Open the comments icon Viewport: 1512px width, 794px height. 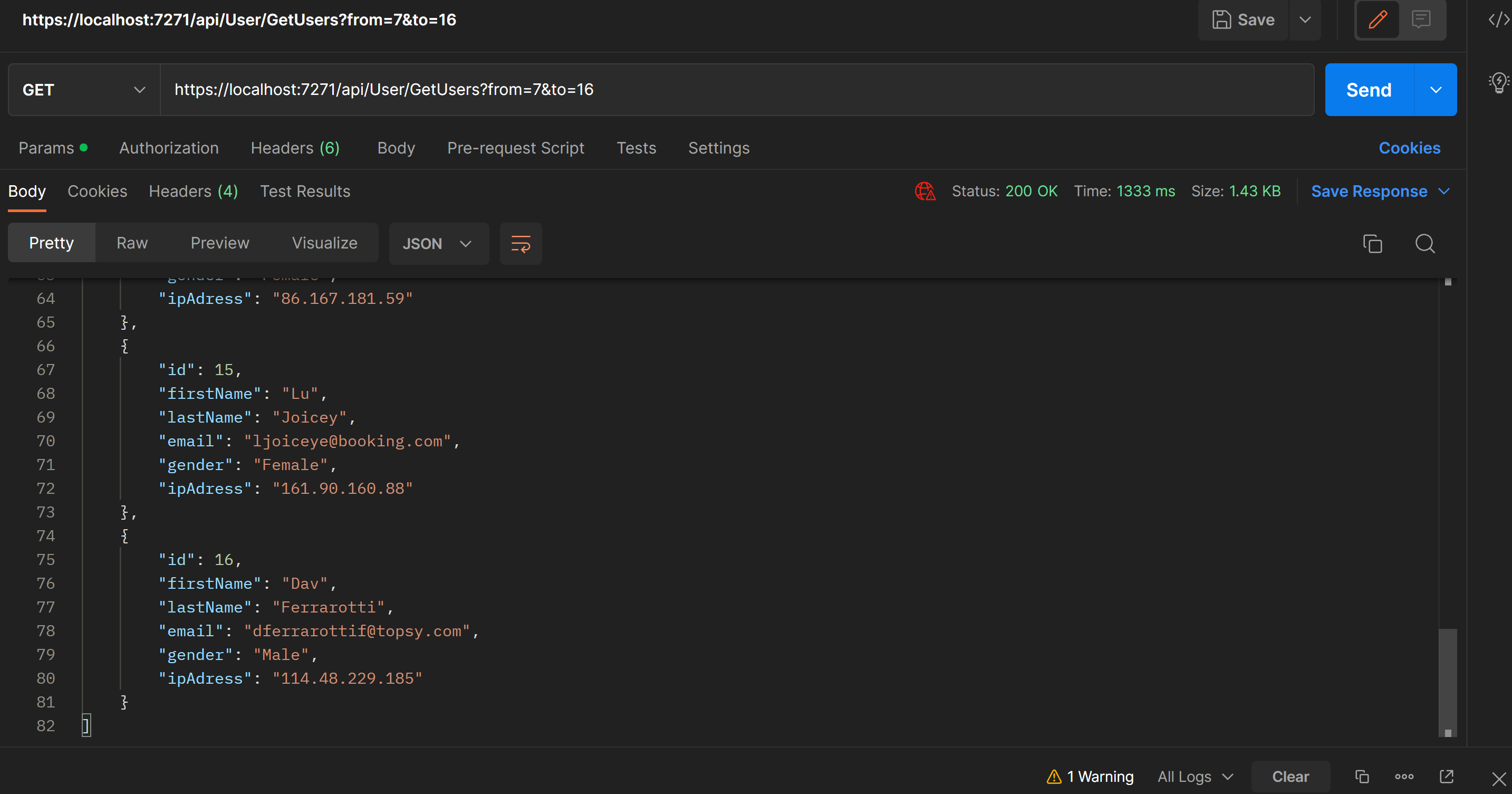1421,20
